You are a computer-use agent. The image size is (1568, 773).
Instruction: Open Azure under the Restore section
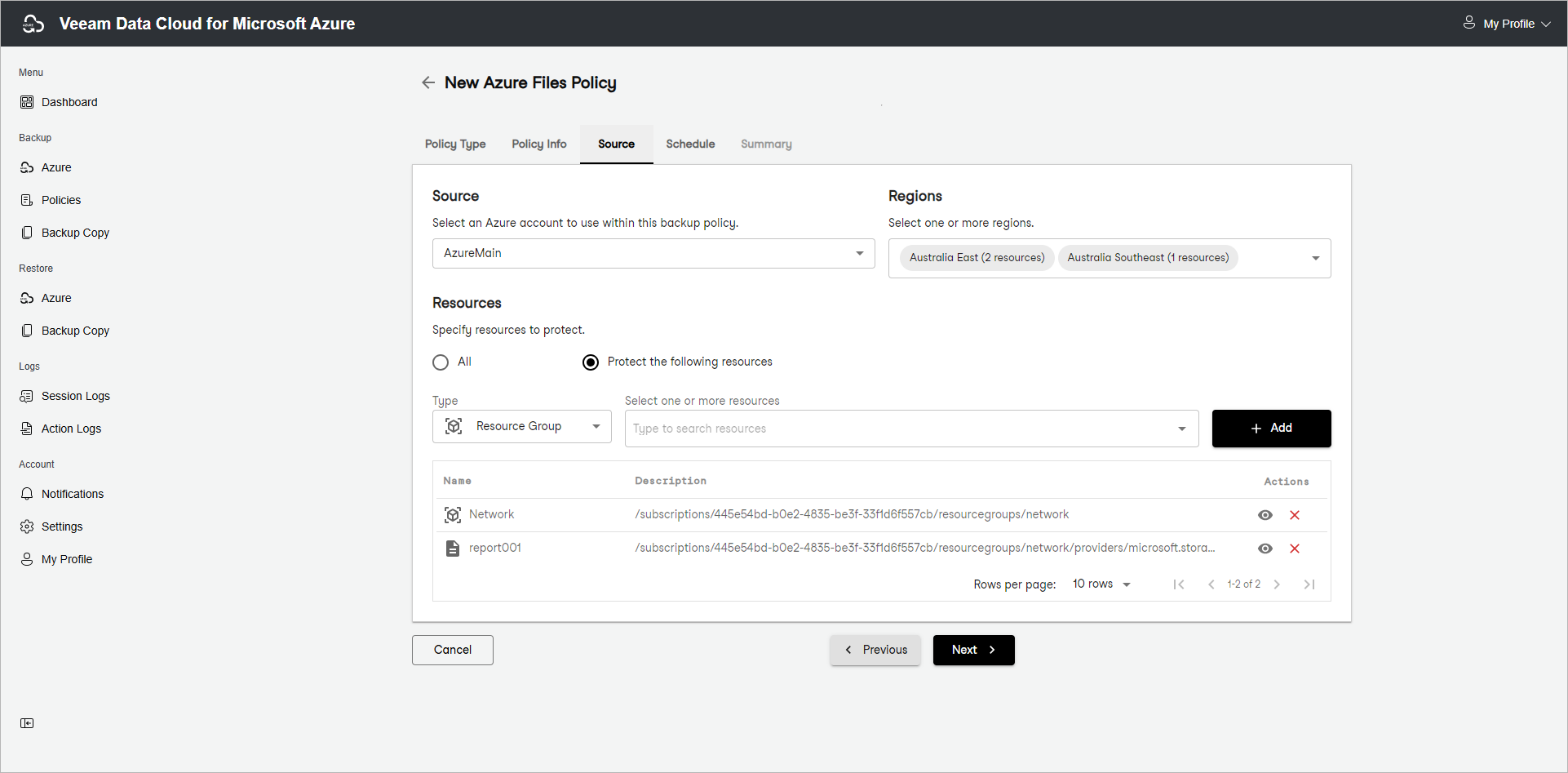click(46, 298)
